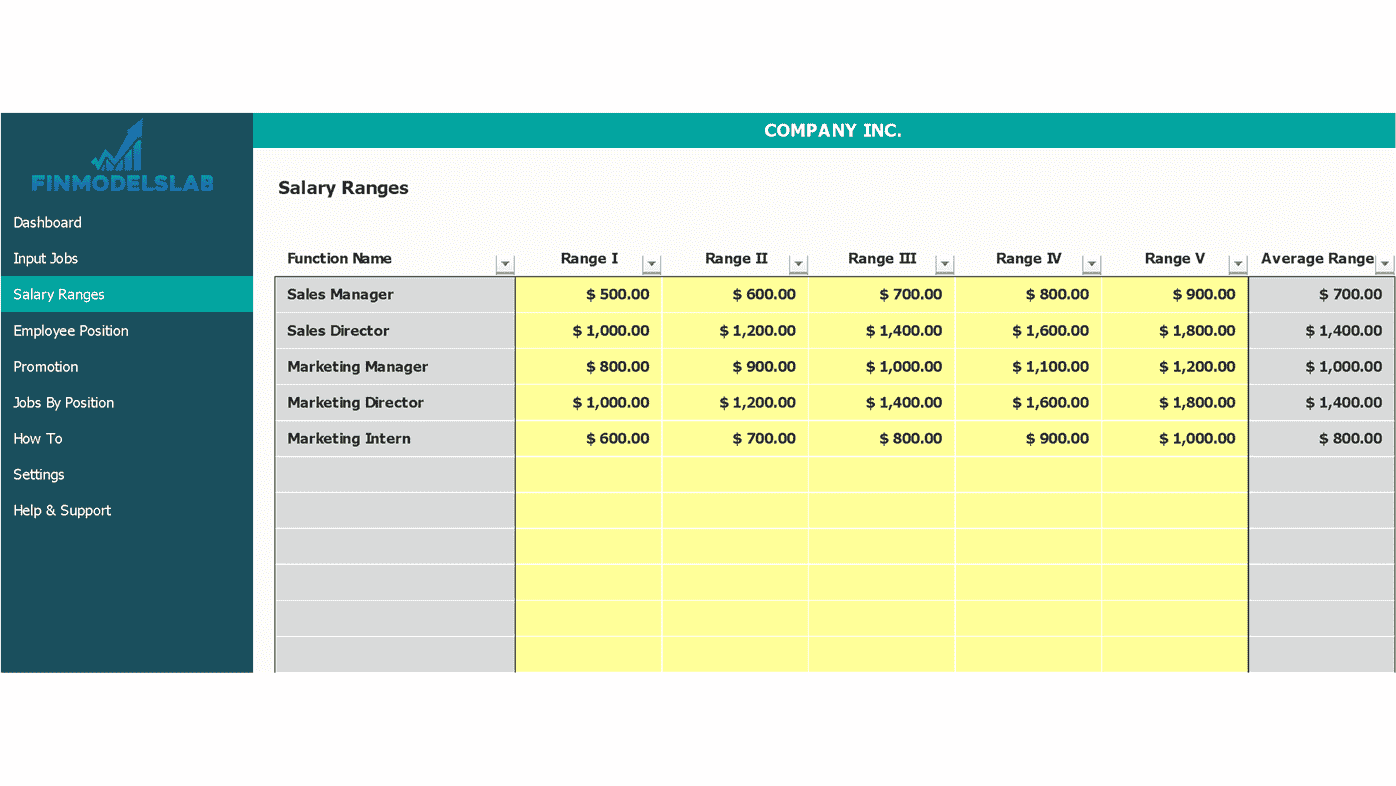Image resolution: width=1396 pixels, height=786 pixels.
Task: Open the Range IV filter dropdown
Action: (x=1092, y=264)
